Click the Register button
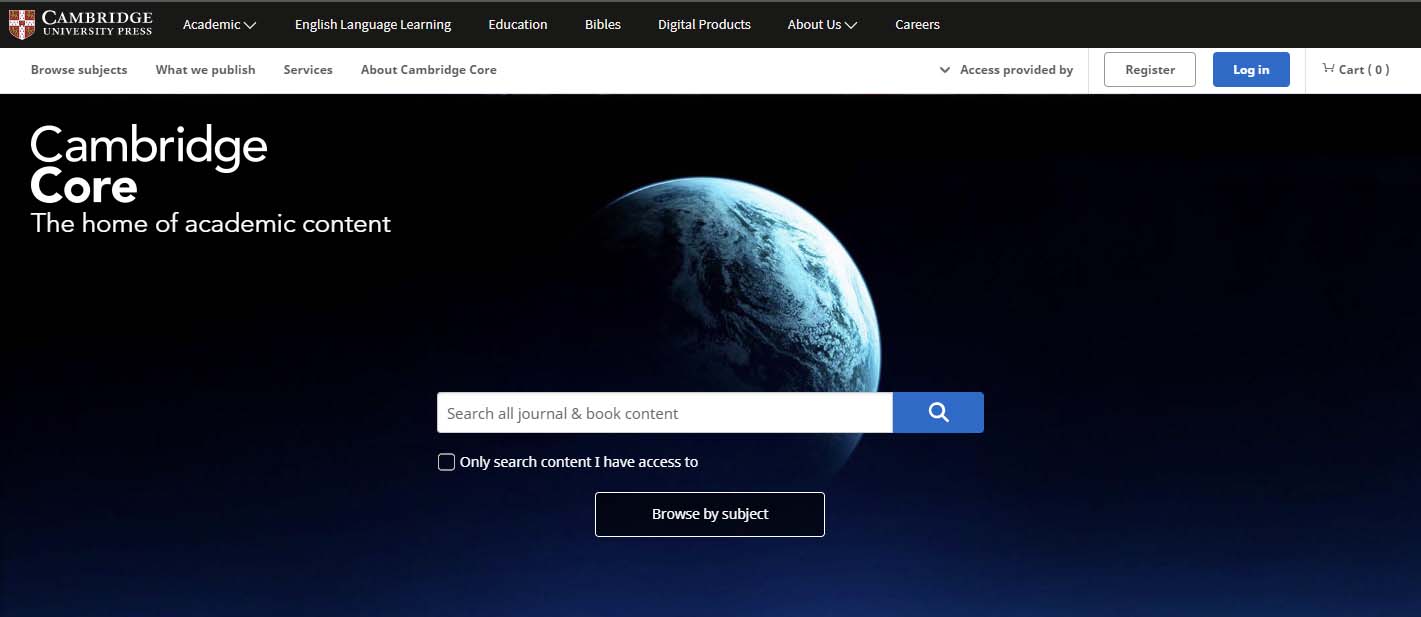Viewport: 1421px width, 617px height. tap(1149, 70)
